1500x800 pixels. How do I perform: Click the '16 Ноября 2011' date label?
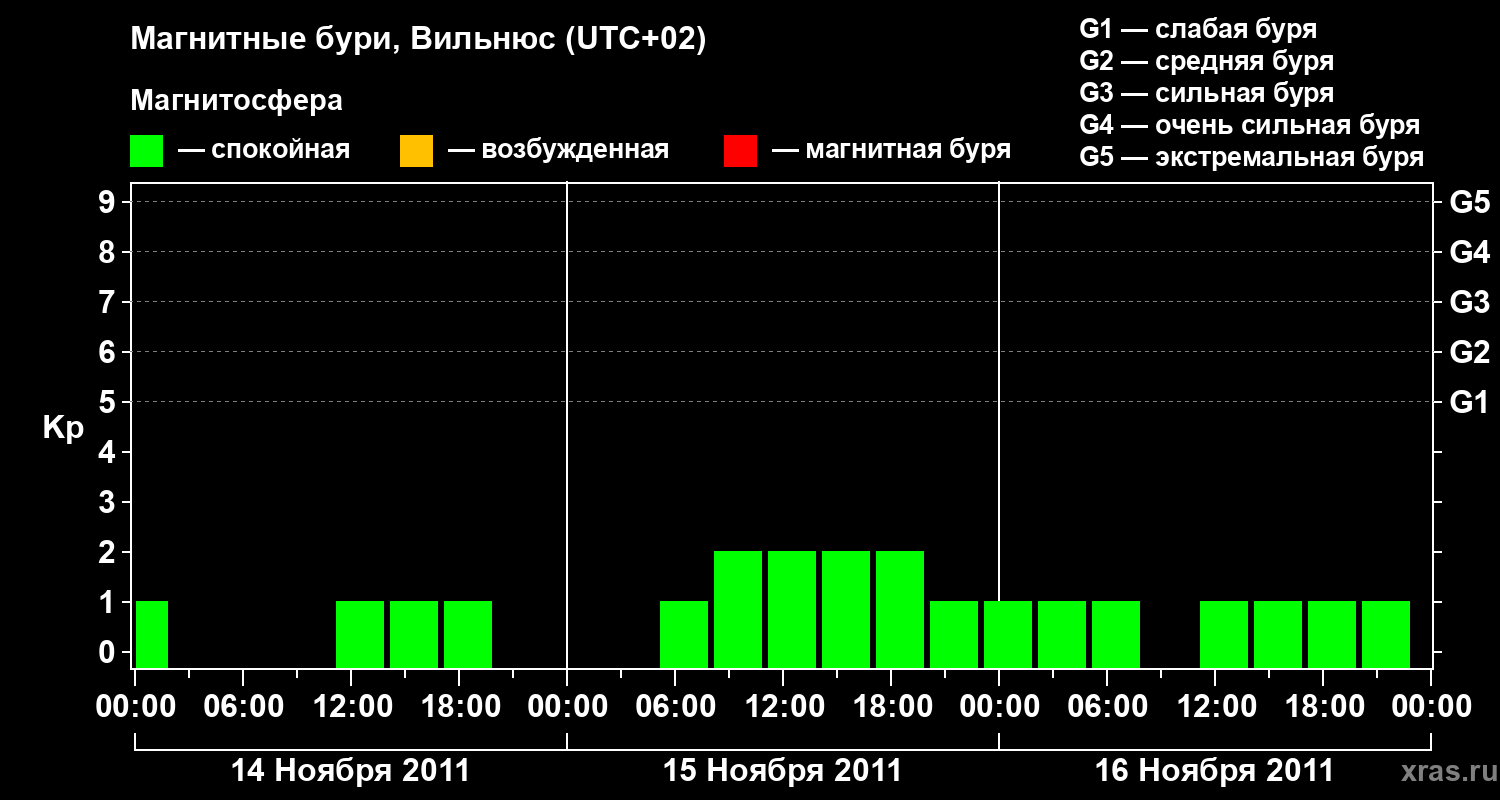click(1214, 771)
